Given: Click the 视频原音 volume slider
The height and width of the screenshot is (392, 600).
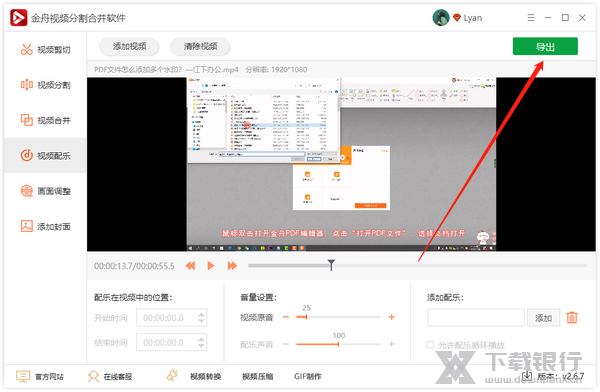Looking at the screenshot, I should [x=338, y=317].
